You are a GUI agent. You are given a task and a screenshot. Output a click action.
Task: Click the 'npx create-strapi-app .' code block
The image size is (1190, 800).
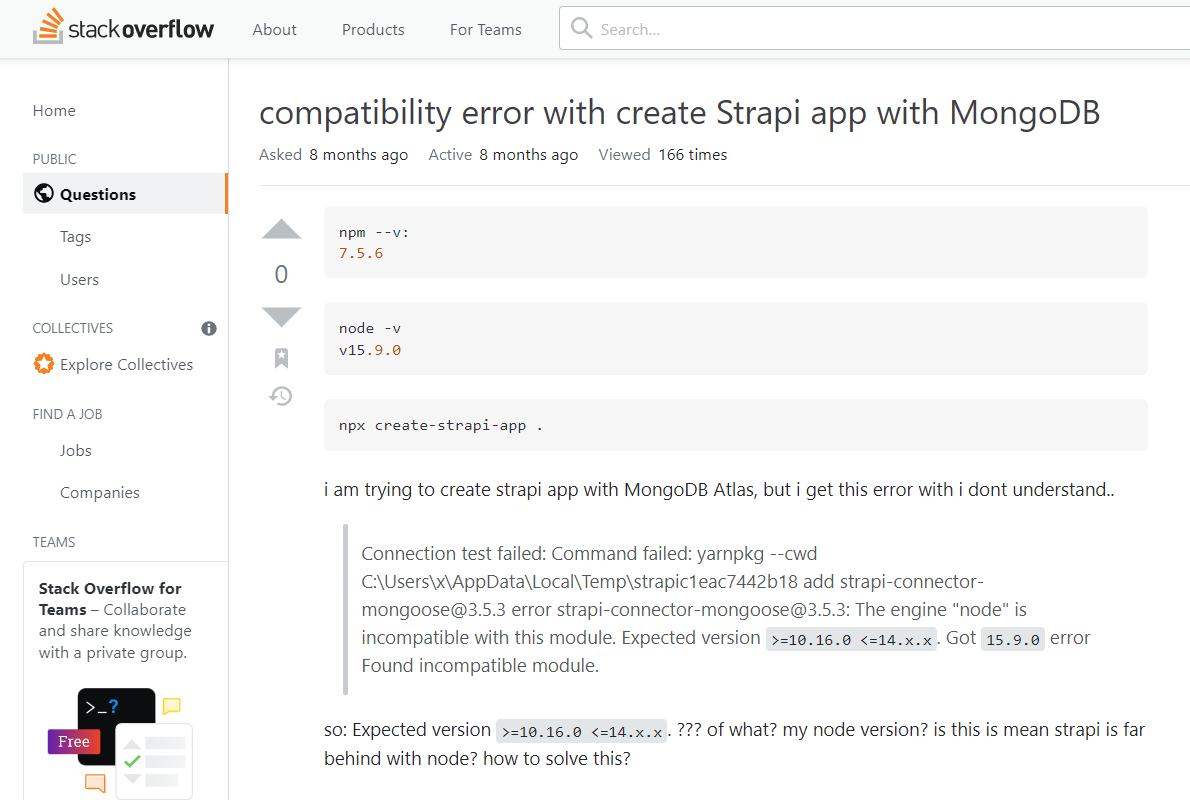point(735,425)
